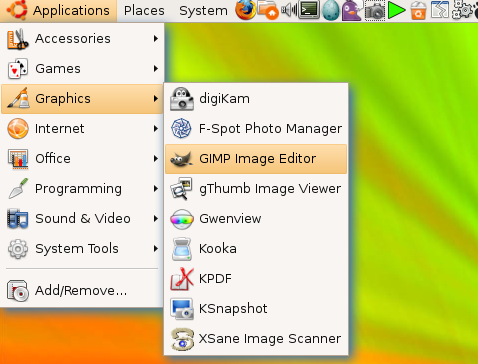Click the broken window panel icon

440,10
